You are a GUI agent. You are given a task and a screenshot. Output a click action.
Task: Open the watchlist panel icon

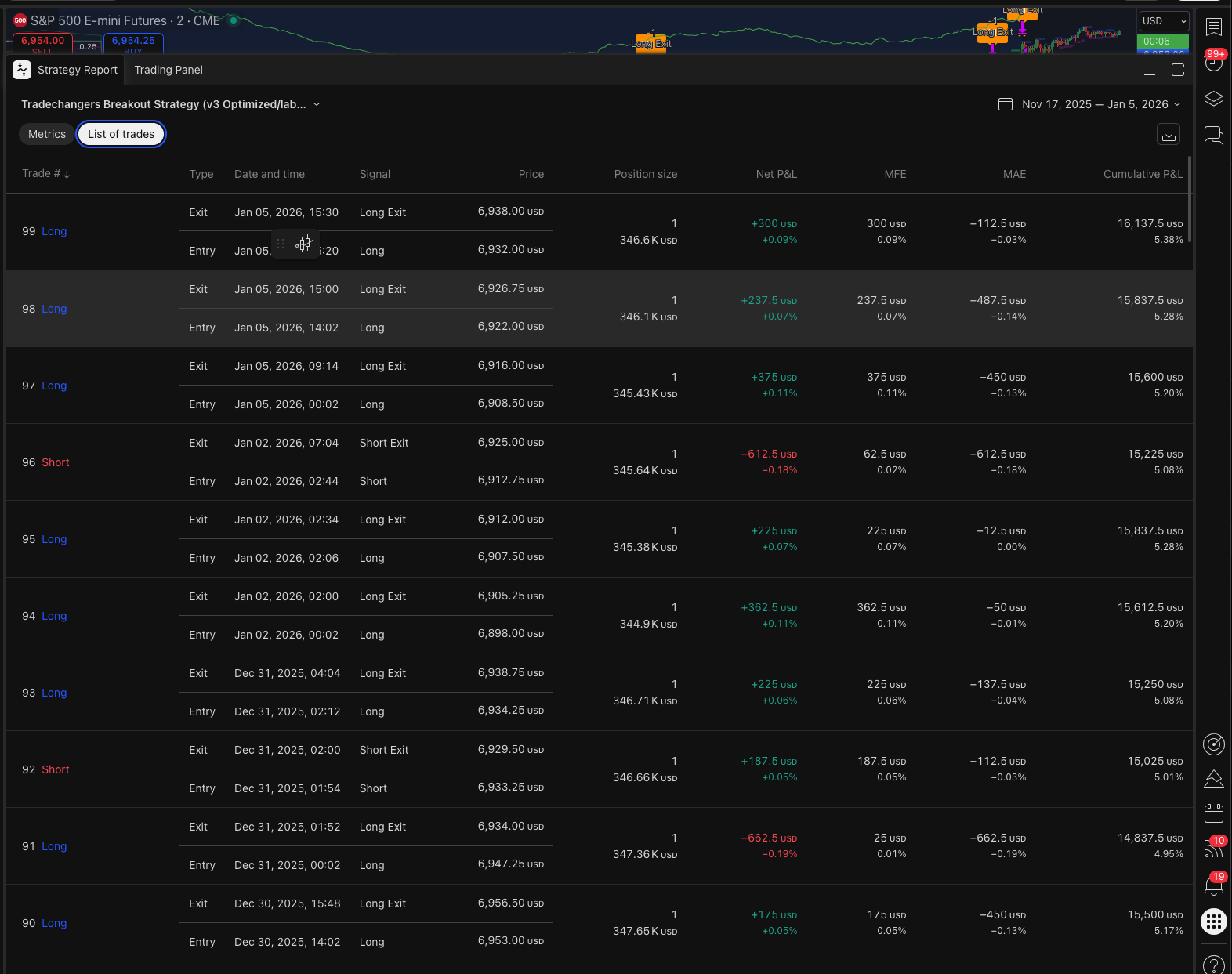click(1213, 27)
